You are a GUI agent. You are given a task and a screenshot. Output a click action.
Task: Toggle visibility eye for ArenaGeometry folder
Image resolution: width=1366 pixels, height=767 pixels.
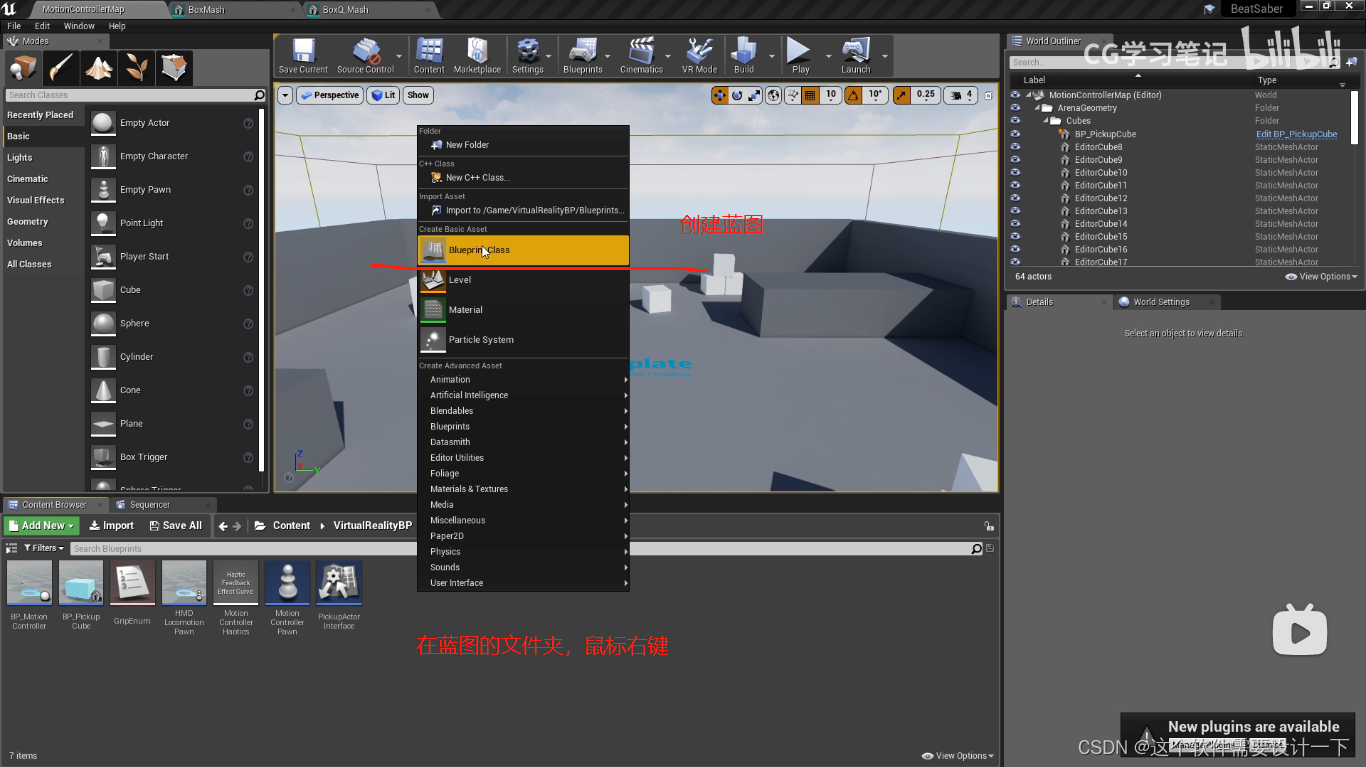point(1016,108)
